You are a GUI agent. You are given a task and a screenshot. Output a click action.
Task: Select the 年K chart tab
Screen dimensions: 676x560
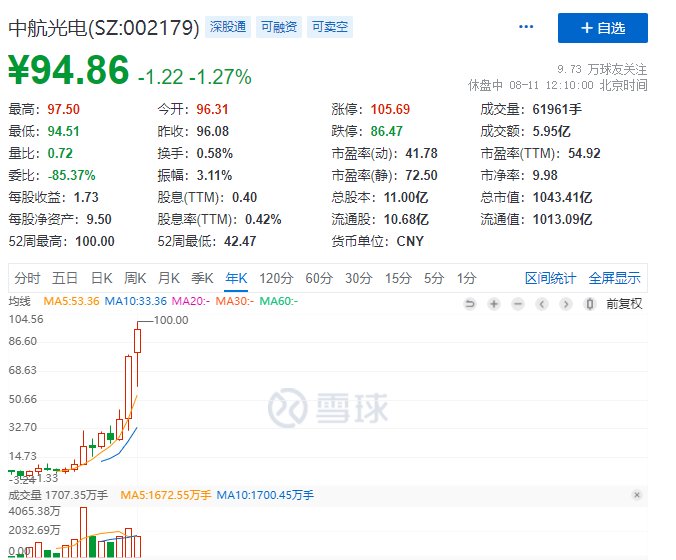(x=236, y=278)
